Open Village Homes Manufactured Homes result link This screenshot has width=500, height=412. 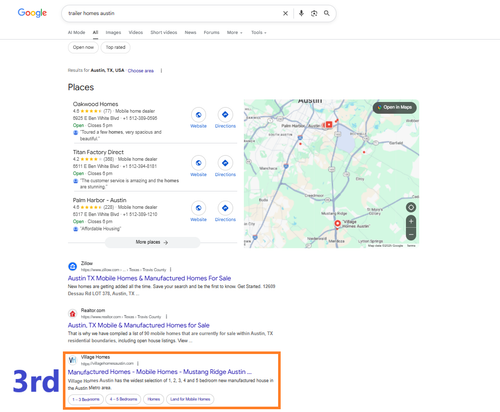(x=160, y=372)
